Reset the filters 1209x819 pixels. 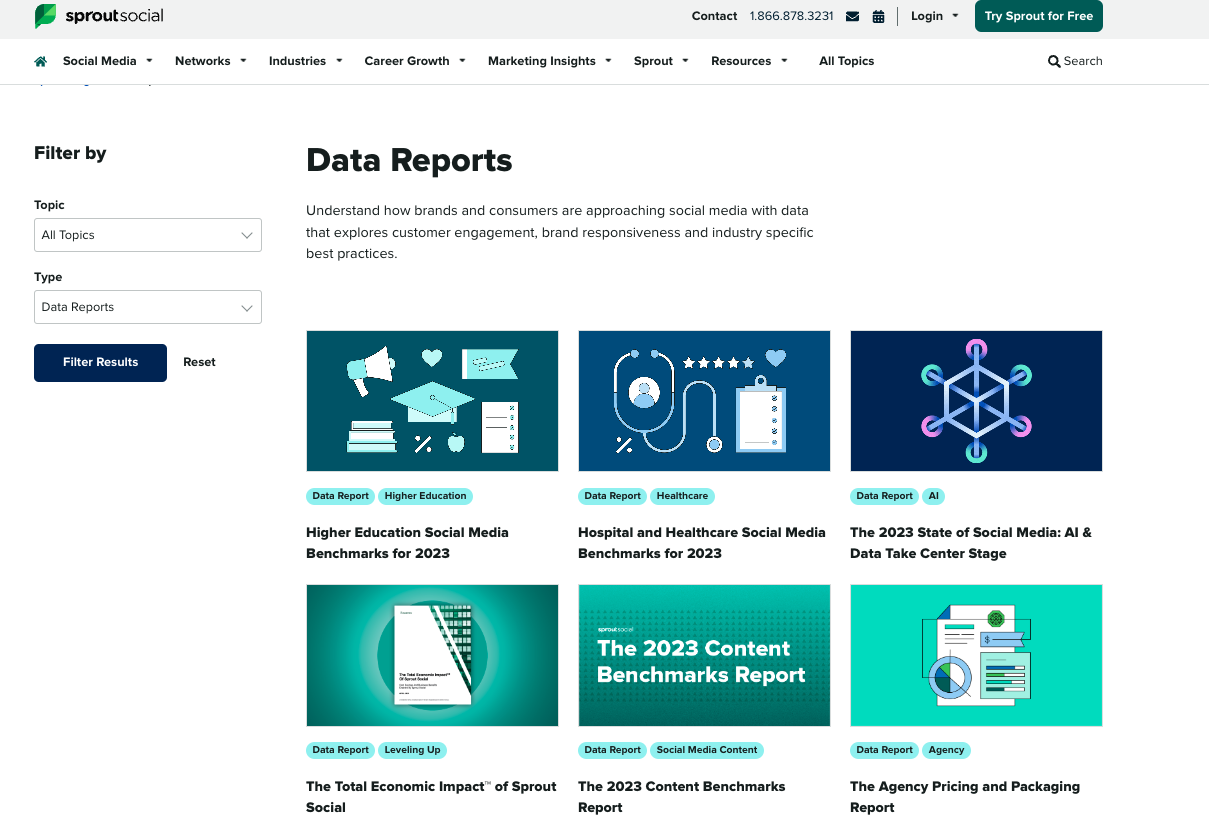pyautogui.click(x=199, y=362)
